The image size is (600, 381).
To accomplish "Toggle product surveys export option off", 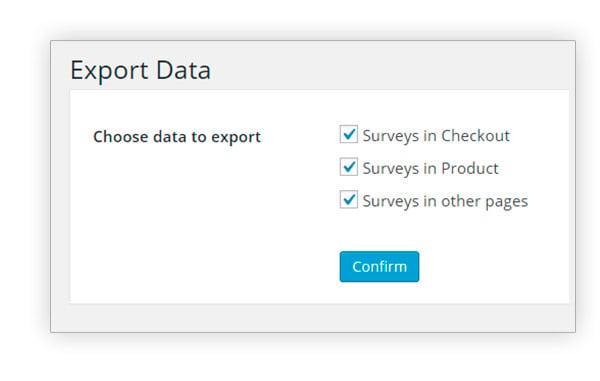I will point(349,167).
